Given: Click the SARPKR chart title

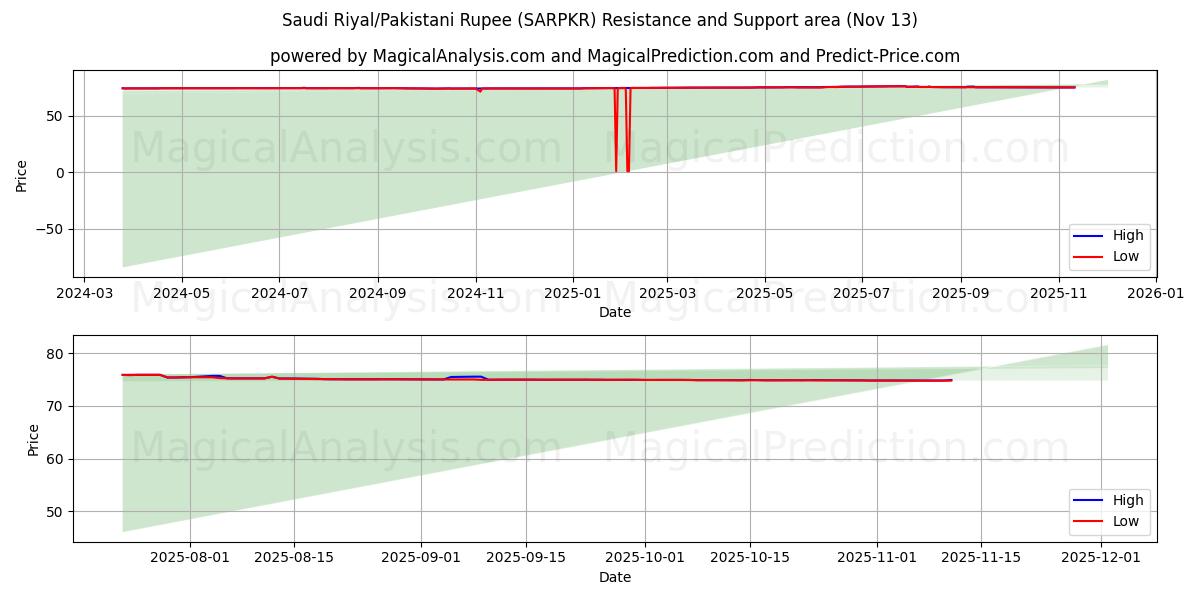Looking at the screenshot, I should coord(600,17).
